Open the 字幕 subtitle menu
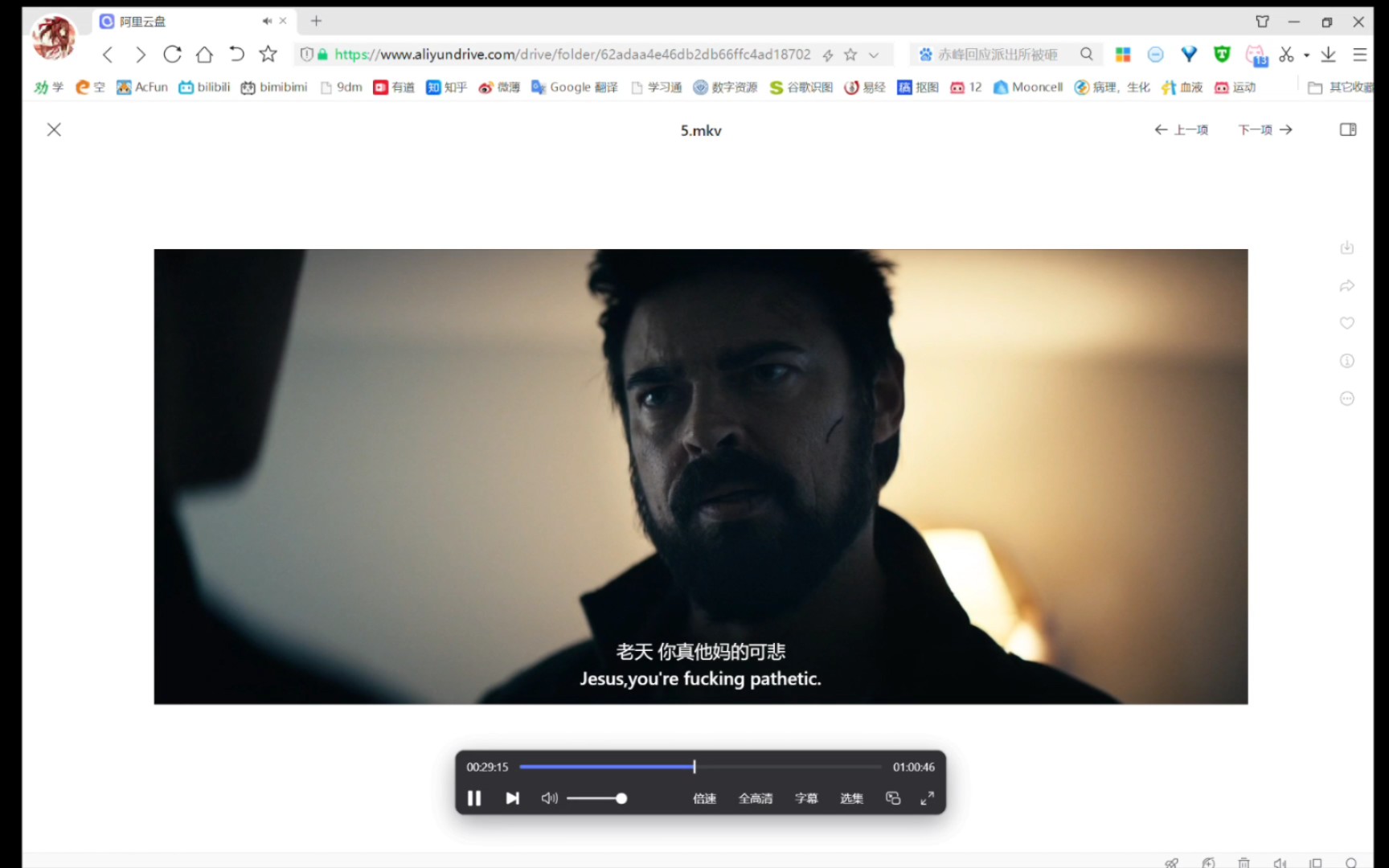The image size is (1389, 868). pos(806,798)
